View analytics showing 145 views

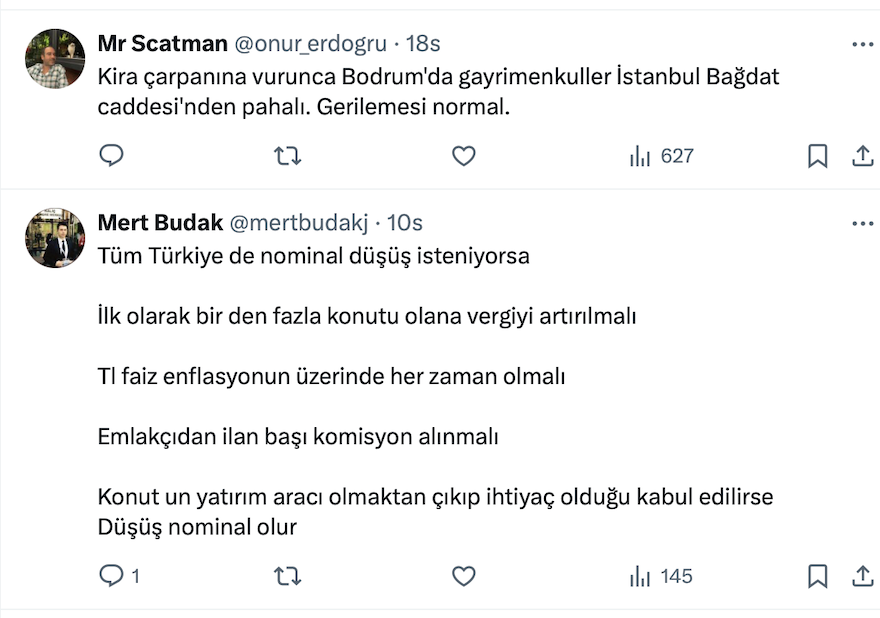(661, 576)
